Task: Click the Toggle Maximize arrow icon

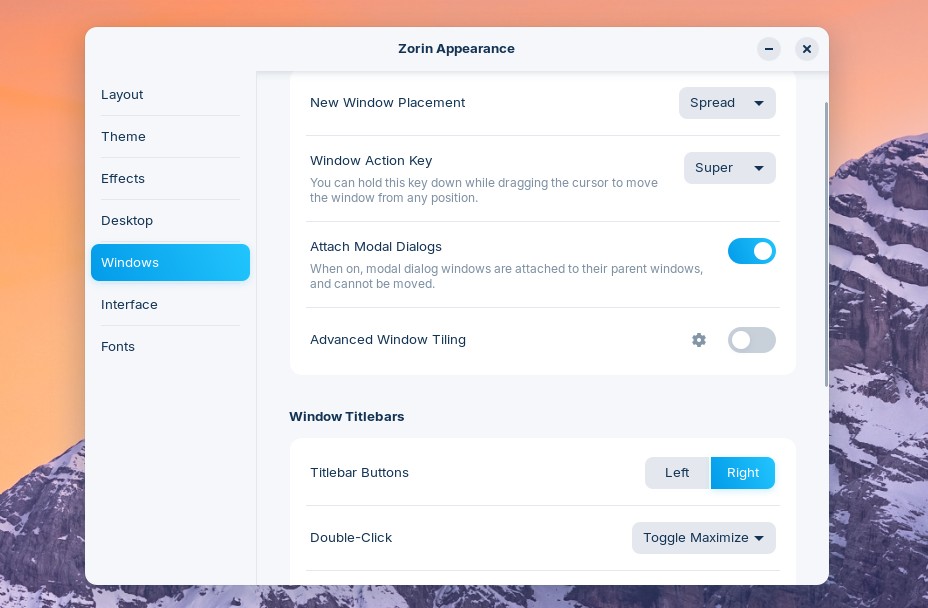Action: pos(759,538)
